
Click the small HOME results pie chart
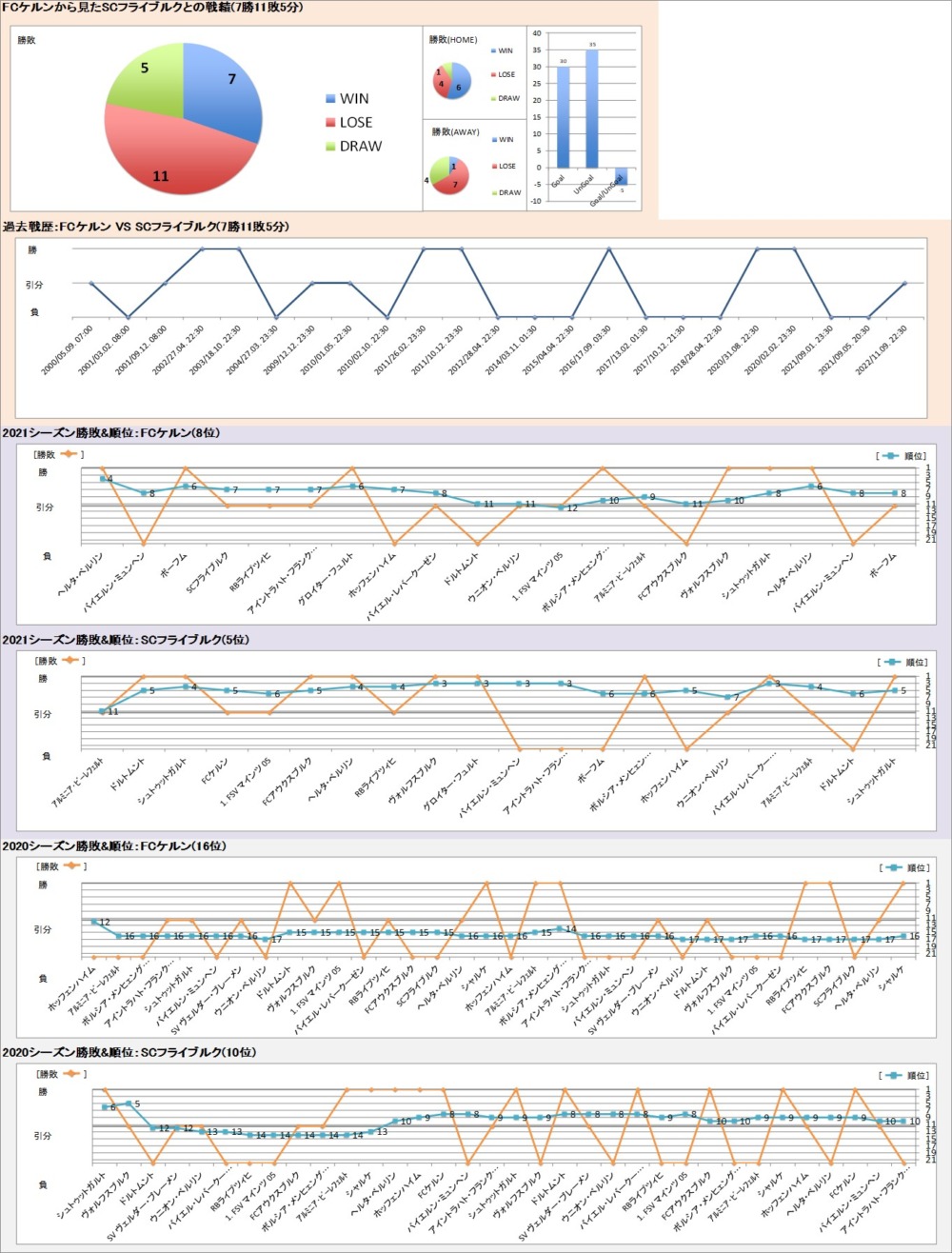coord(451,81)
